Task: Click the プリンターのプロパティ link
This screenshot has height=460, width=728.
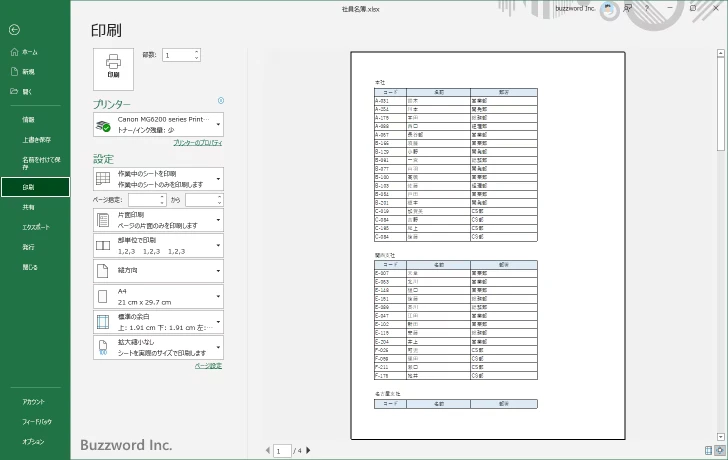Action: (x=198, y=143)
